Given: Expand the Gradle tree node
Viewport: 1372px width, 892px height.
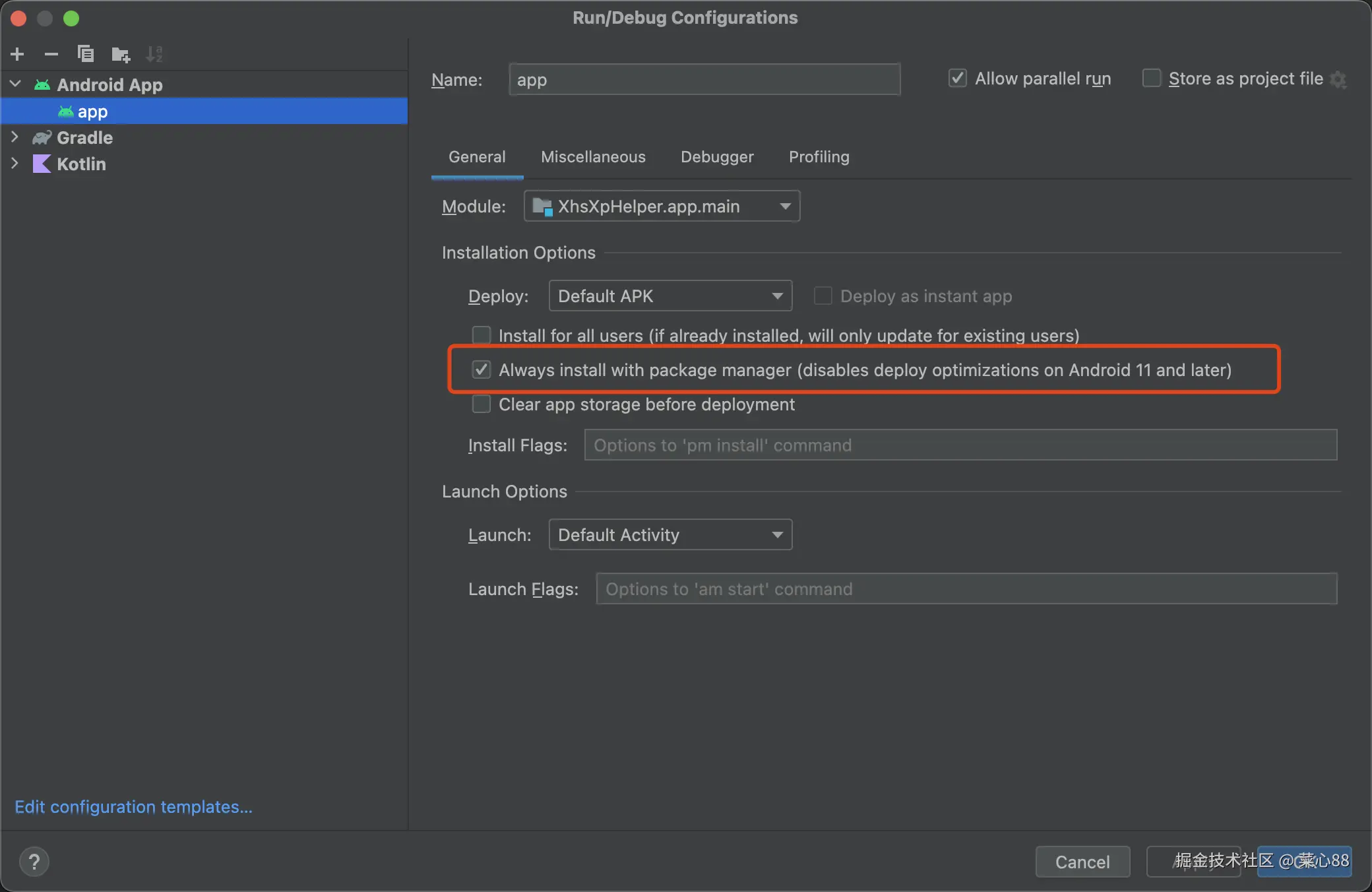Looking at the screenshot, I should (15, 137).
